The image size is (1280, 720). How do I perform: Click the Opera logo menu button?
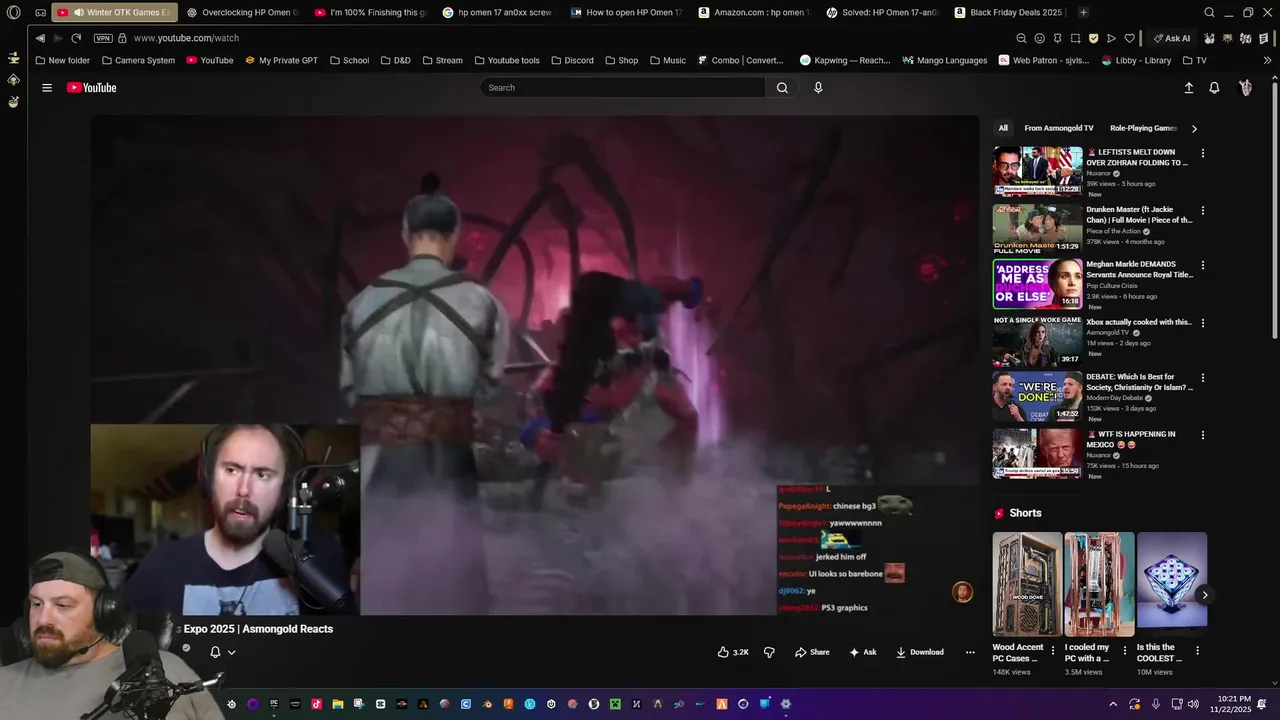pos(13,13)
